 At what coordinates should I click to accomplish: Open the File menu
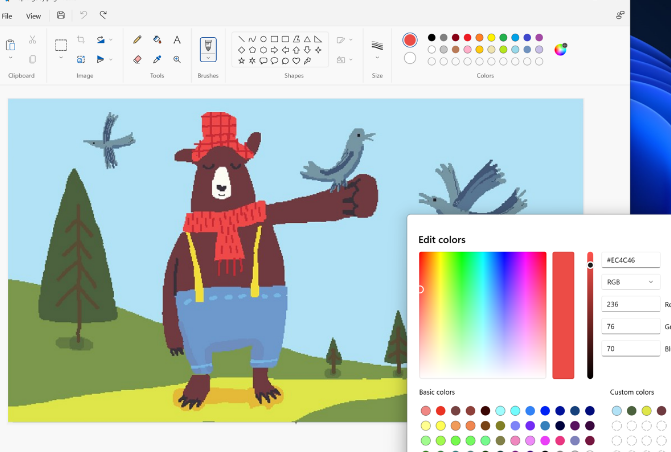7,16
